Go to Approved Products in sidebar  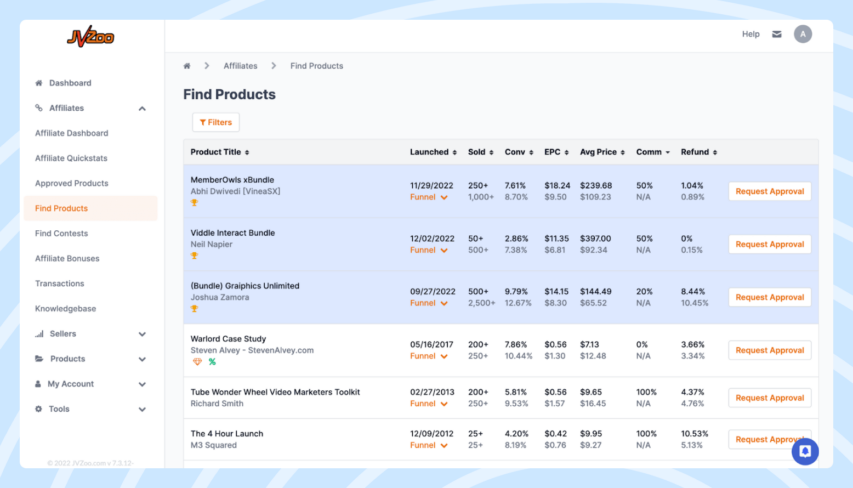coord(71,183)
